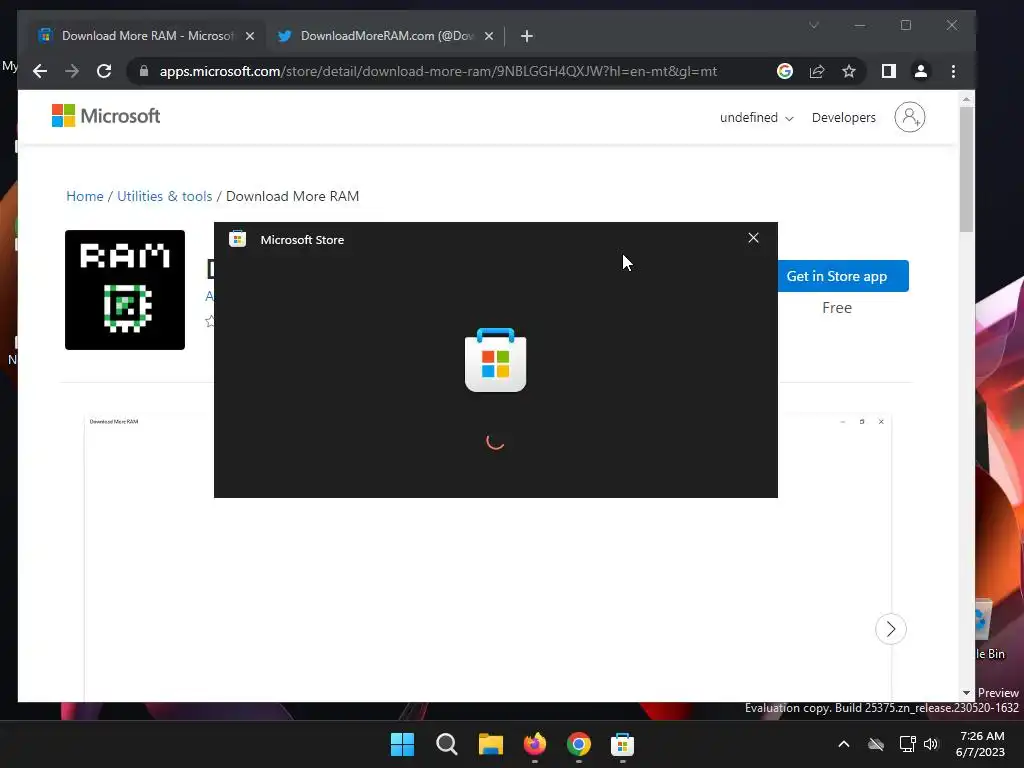Advance screenshots with the next arrow button

point(891,629)
